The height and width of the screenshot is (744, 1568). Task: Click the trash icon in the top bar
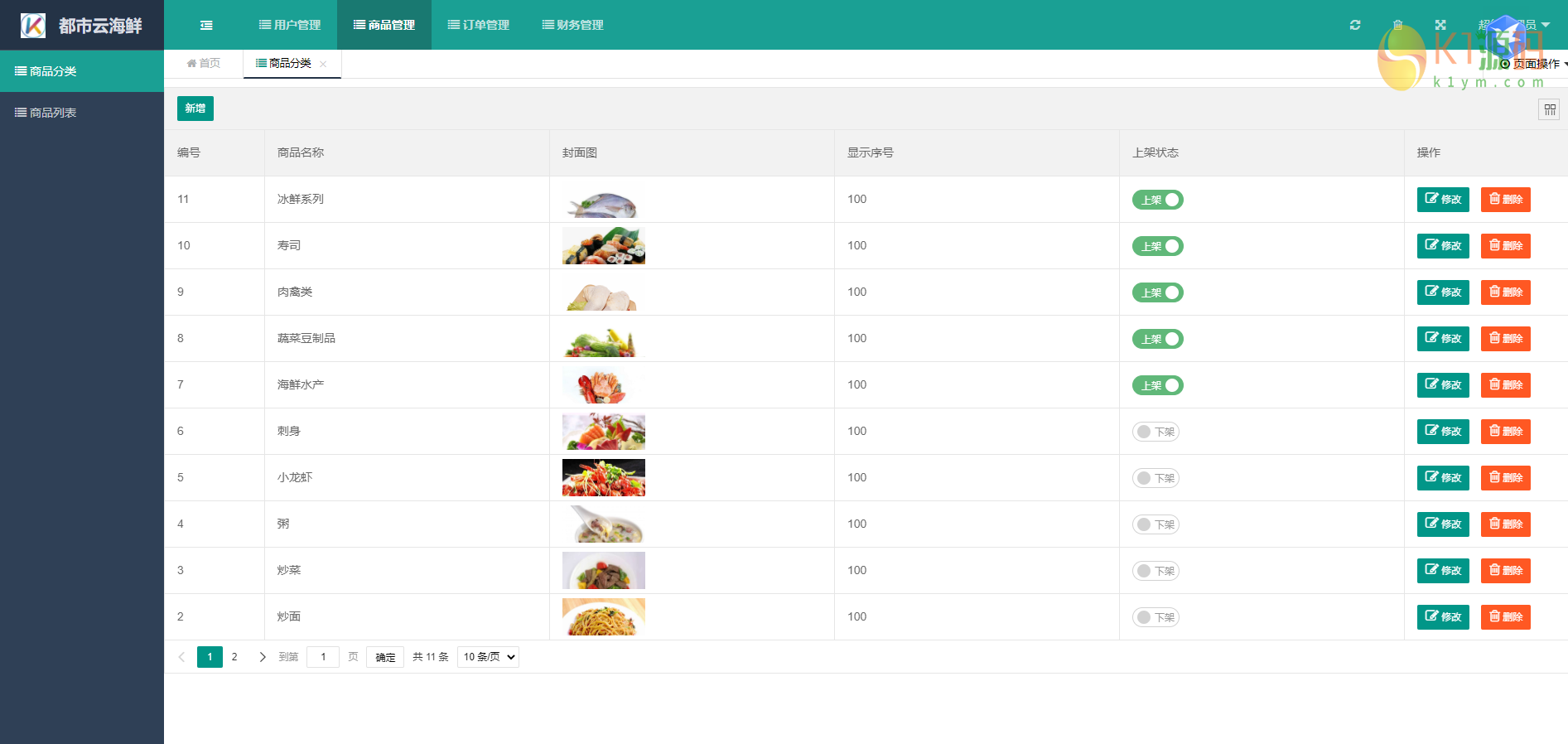(x=1398, y=25)
